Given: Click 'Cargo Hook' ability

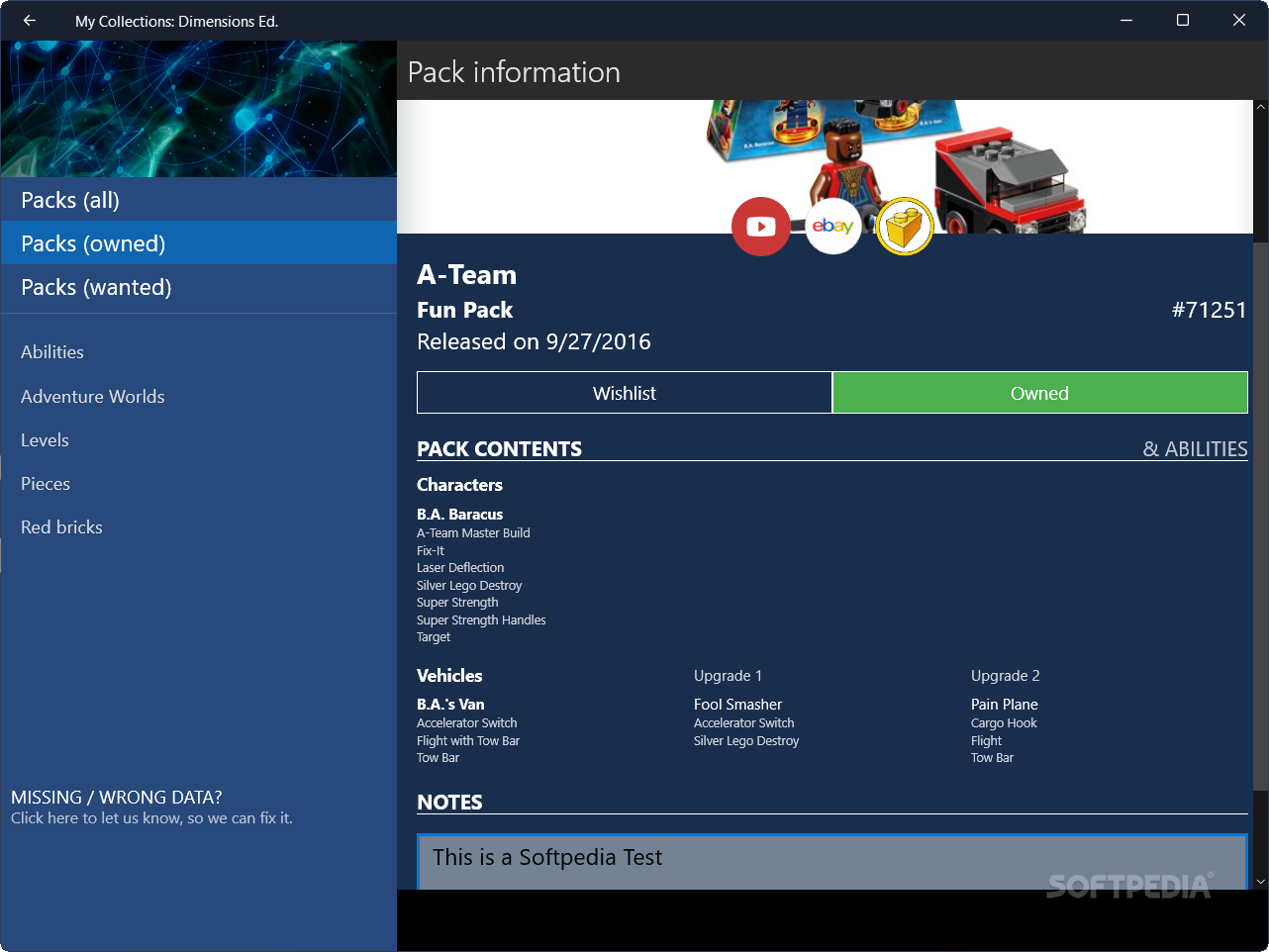Looking at the screenshot, I should [x=1004, y=723].
